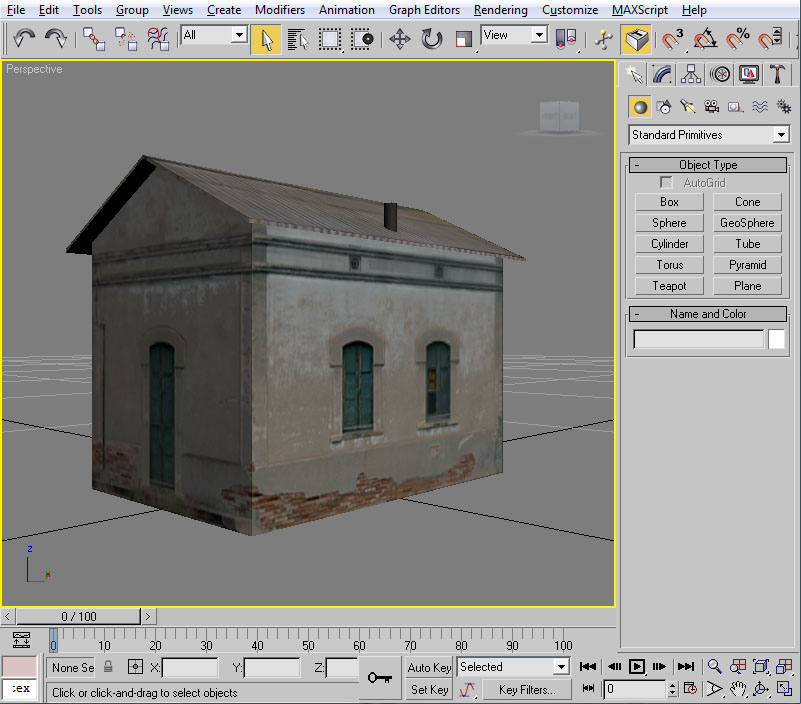Viewport: 801px width, 704px height.
Task: Select the Lights category icon
Action: coord(687,107)
